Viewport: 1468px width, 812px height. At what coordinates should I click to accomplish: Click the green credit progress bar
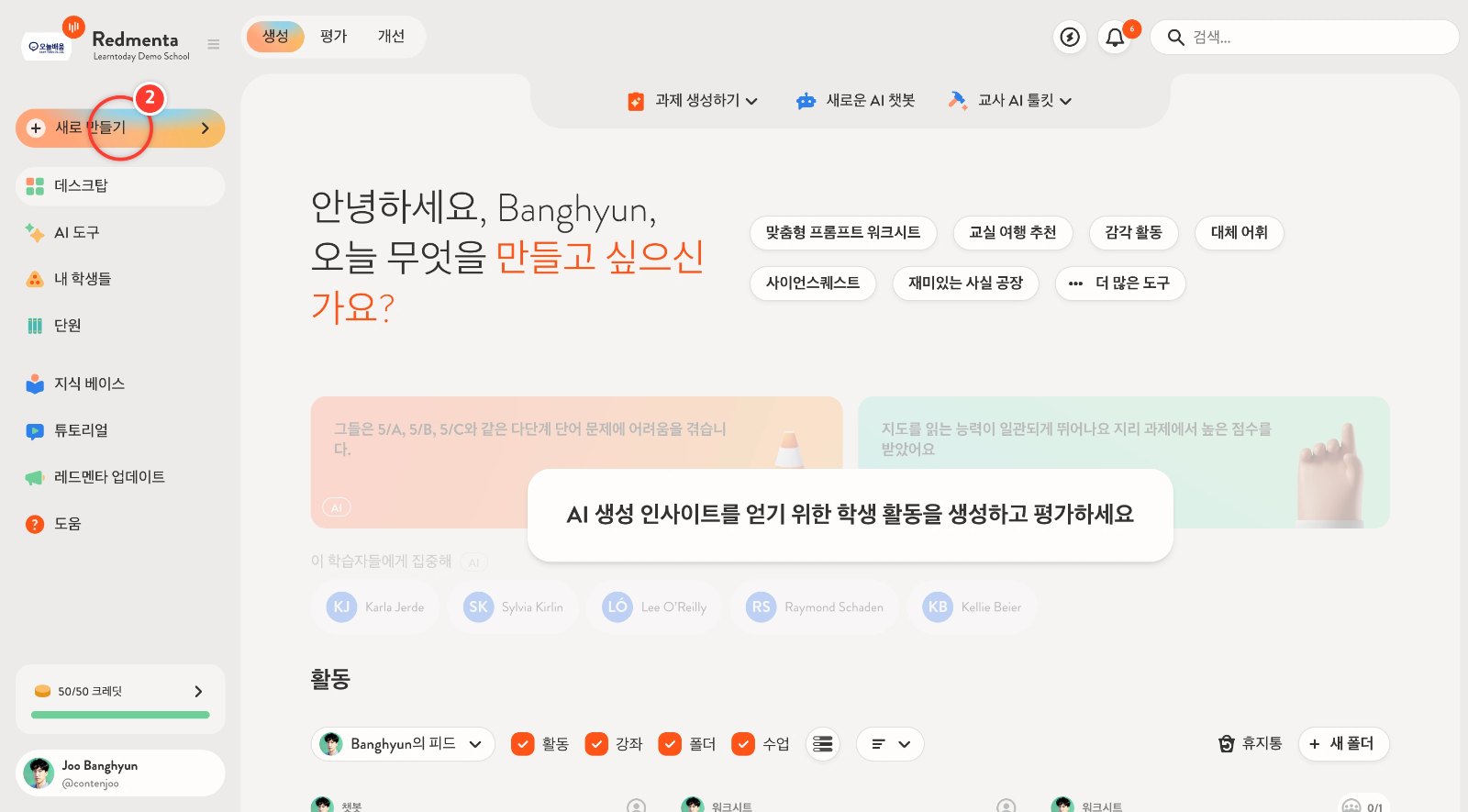120,715
